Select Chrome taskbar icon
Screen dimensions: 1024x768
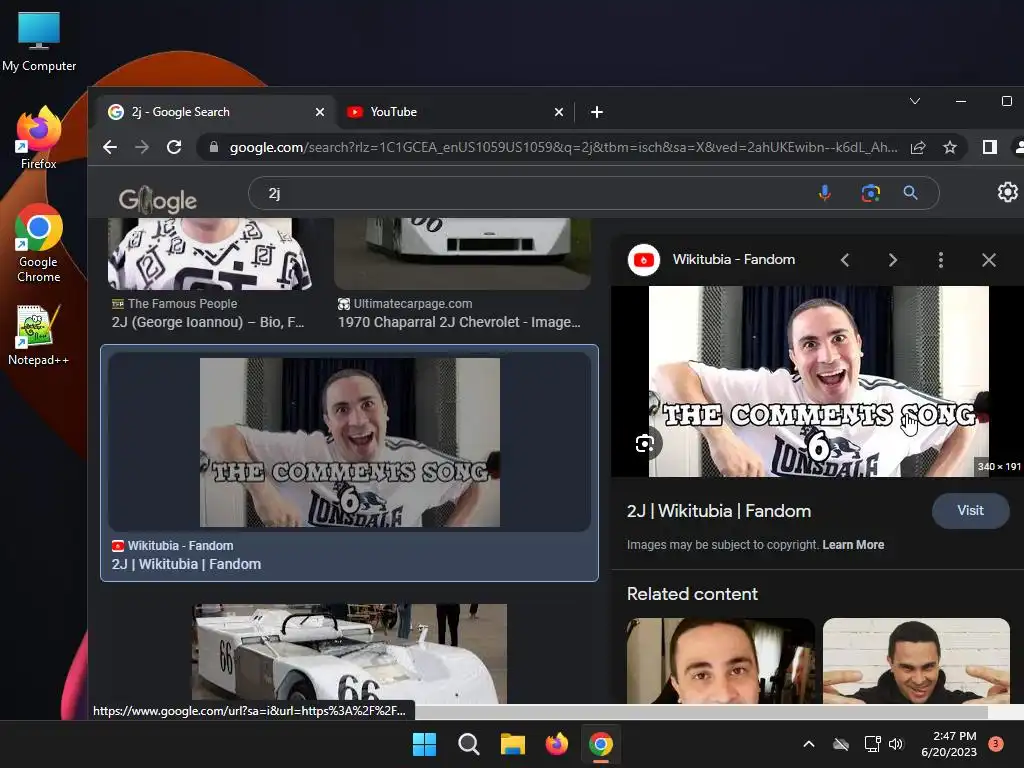point(601,744)
